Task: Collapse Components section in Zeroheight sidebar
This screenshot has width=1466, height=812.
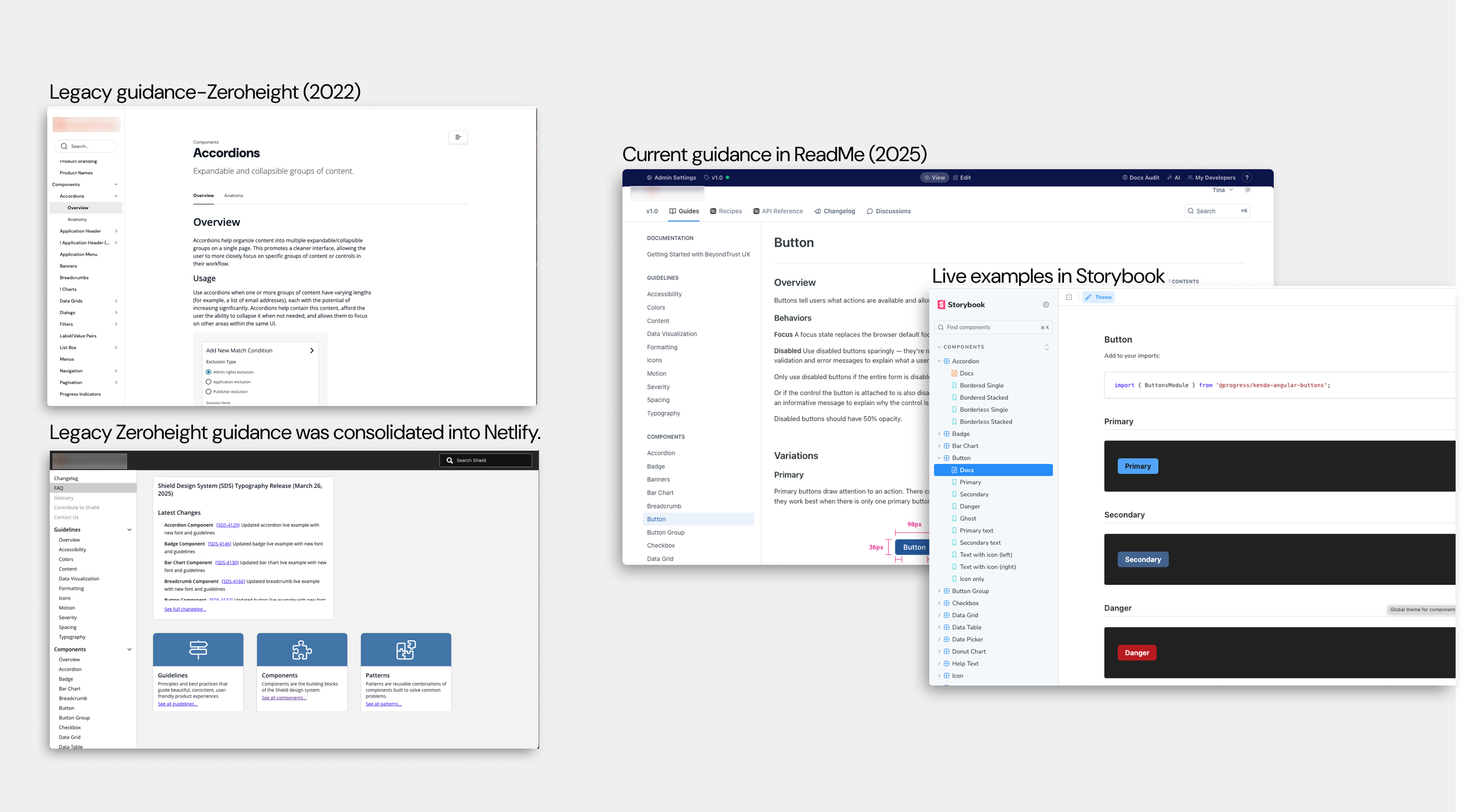Action: click(x=116, y=184)
